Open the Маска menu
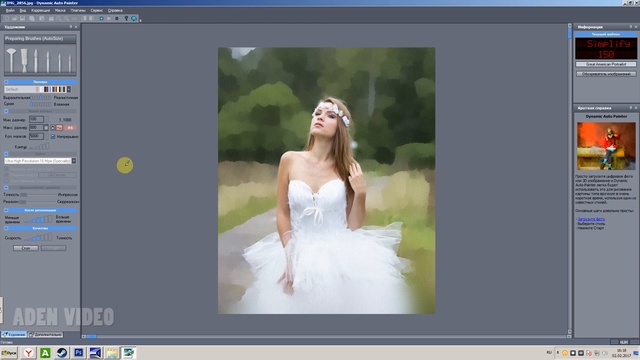The image size is (640, 360). tap(60, 10)
